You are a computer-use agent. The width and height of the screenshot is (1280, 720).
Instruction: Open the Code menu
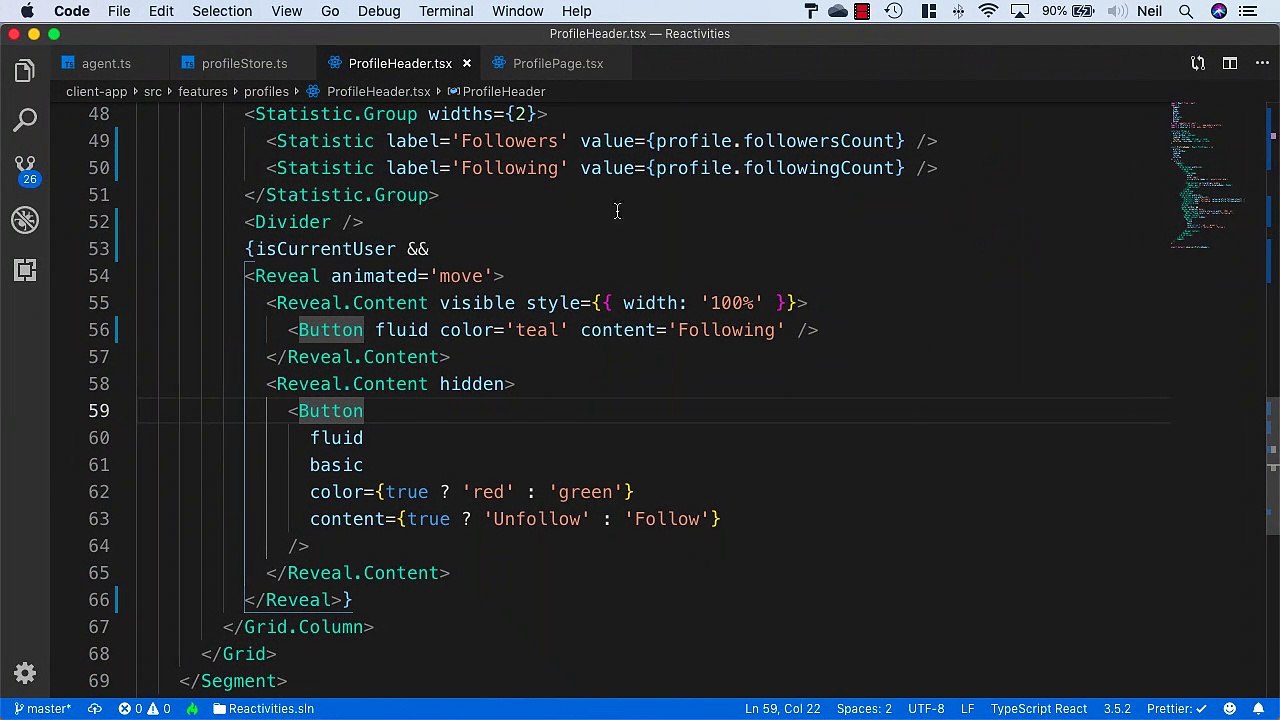[x=72, y=11]
